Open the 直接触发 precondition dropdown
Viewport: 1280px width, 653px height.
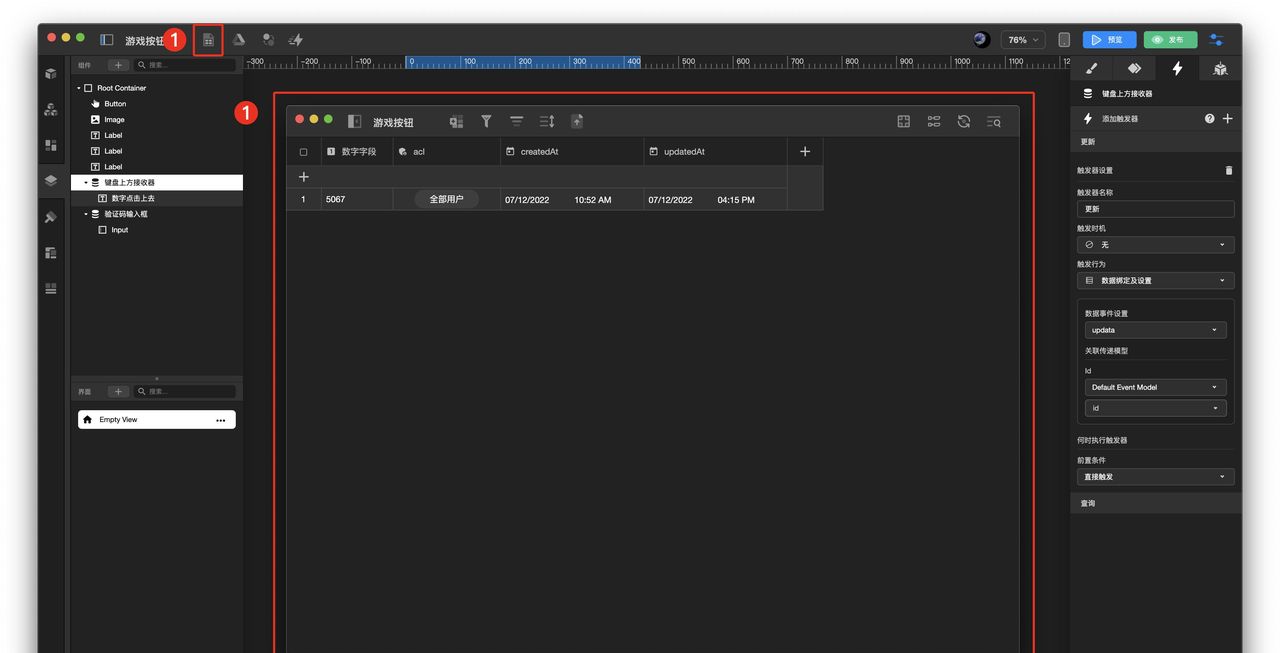coord(1156,477)
